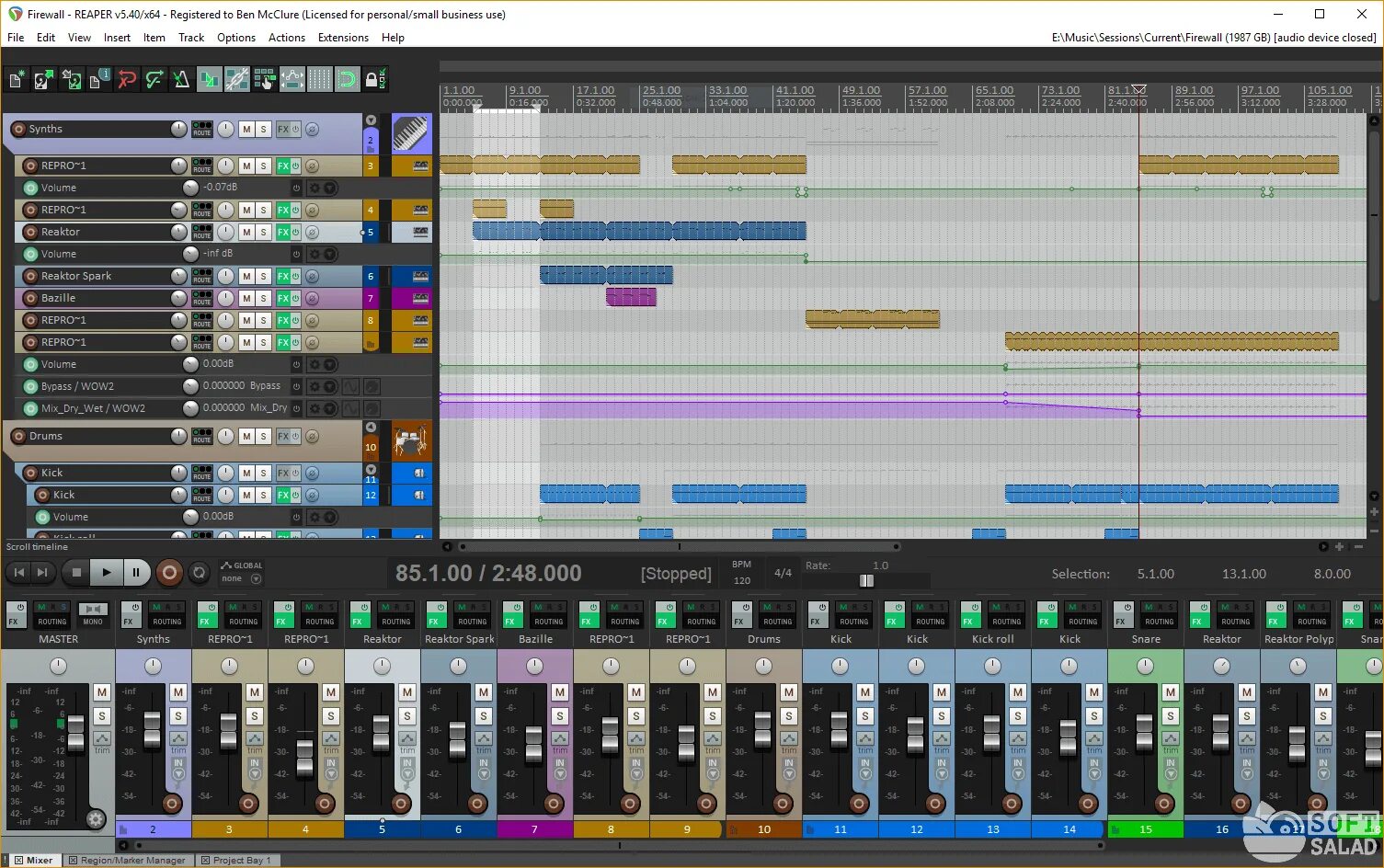Toggle the repeat loop transport button
Viewport: 1384px width, 868px height.
click(199, 573)
